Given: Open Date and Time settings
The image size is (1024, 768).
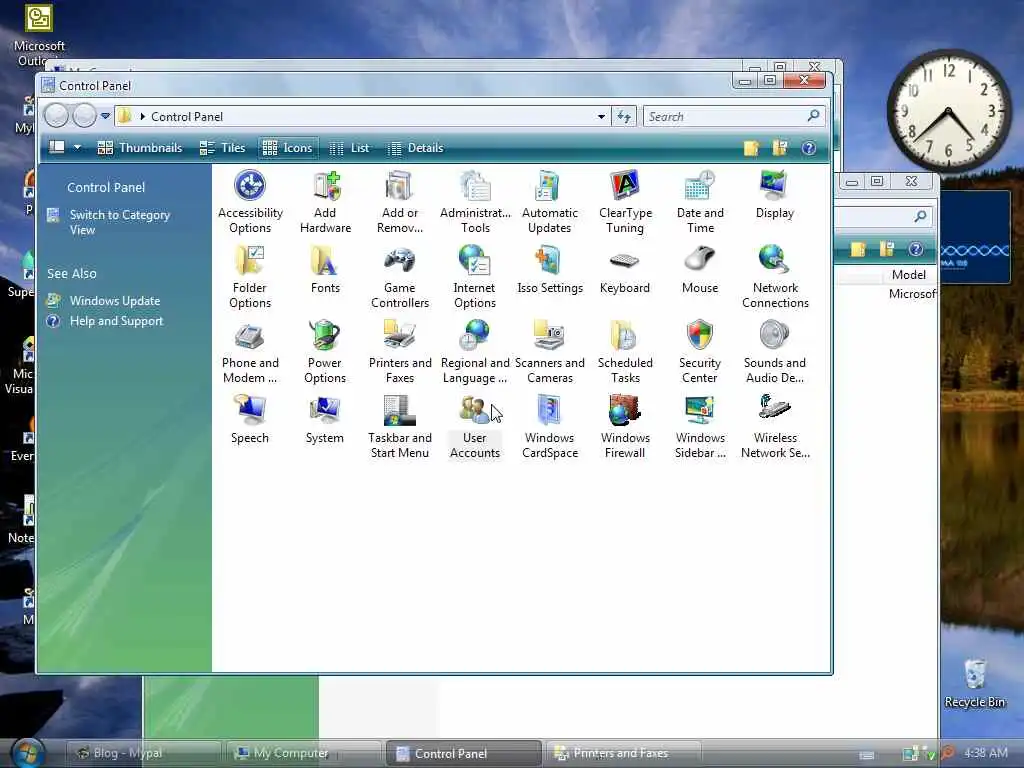Looking at the screenshot, I should tap(700, 201).
